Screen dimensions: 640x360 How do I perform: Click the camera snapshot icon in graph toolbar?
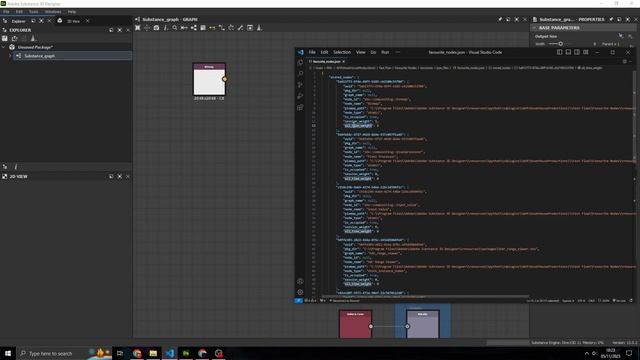(156, 28)
